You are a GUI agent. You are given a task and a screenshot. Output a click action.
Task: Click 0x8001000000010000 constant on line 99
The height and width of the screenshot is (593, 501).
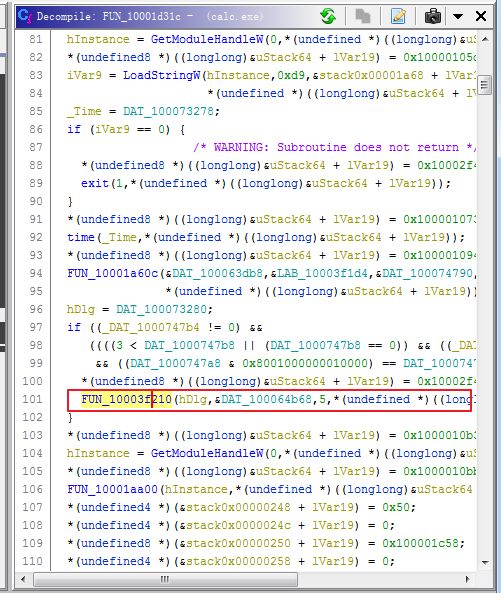point(305,363)
